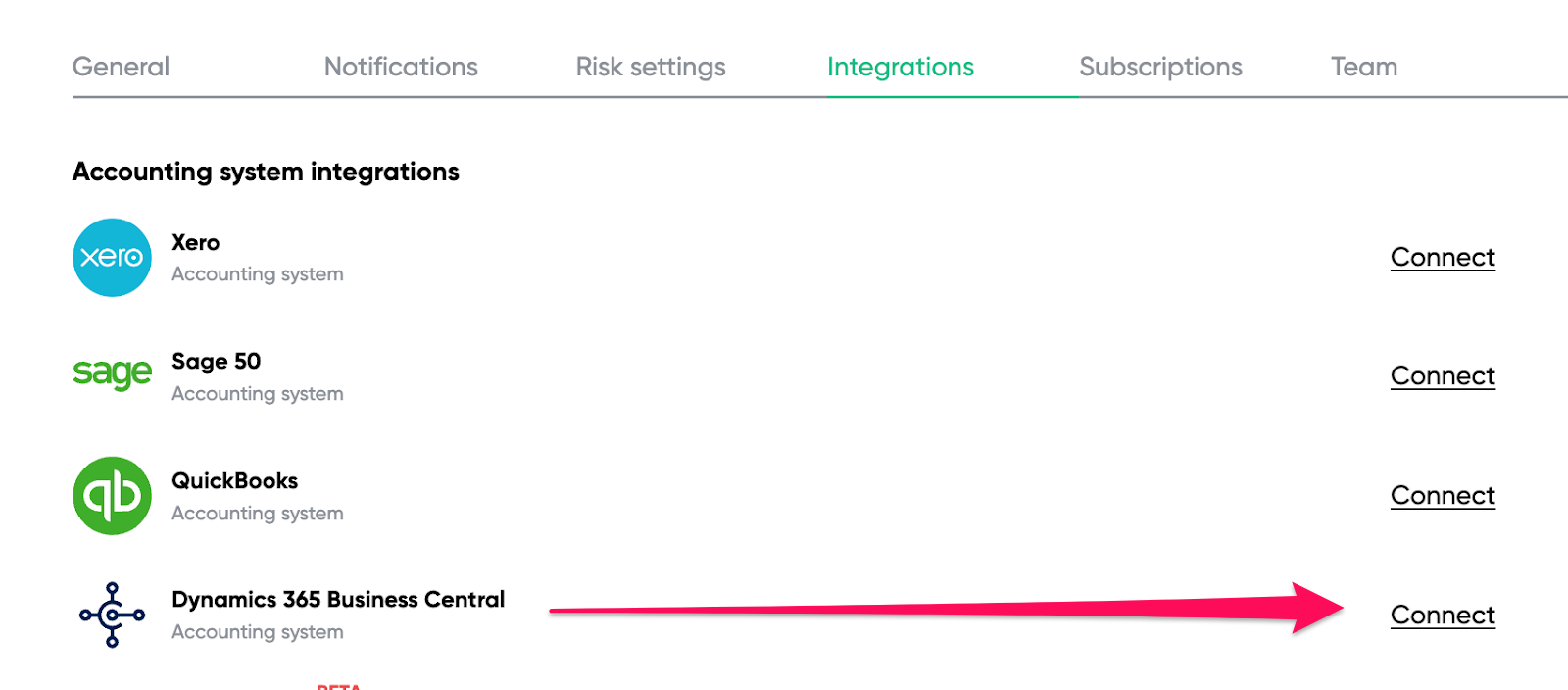Click the Xero integration name
Image resolution: width=1568 pixels, height=690 pixels.
[x=196, y=242]
